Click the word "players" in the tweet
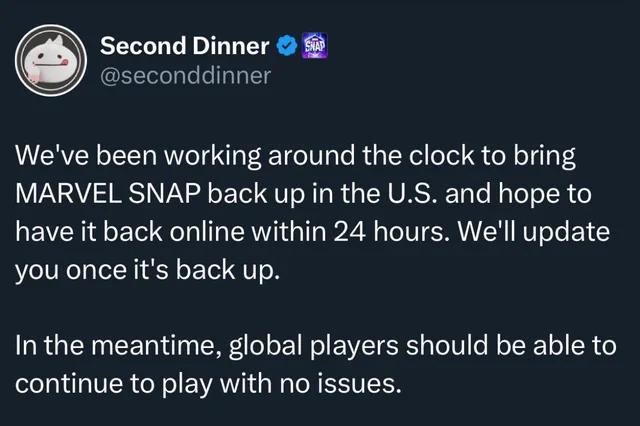 354,346
